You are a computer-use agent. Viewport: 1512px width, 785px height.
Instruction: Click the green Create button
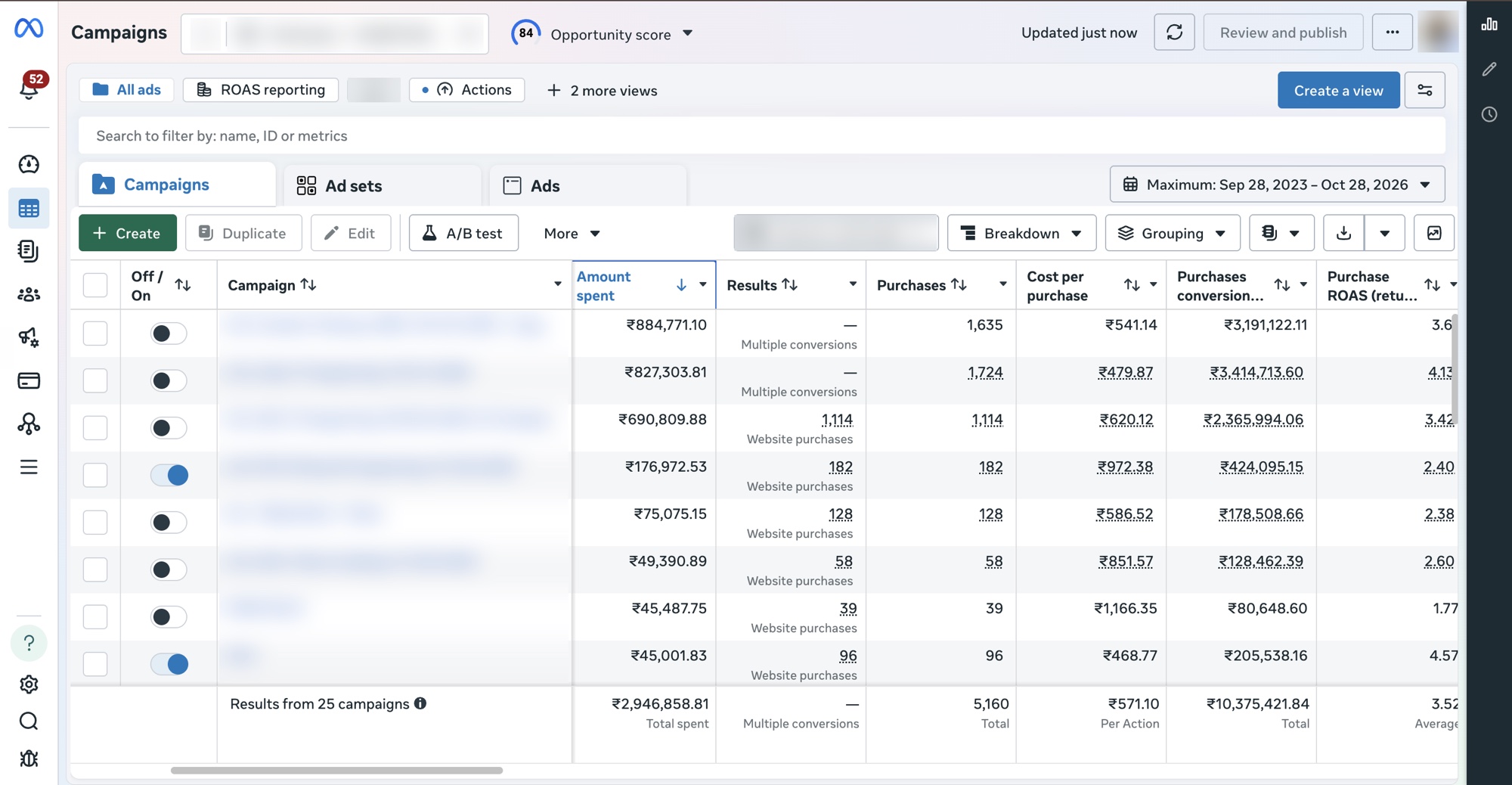click(127, 233)
